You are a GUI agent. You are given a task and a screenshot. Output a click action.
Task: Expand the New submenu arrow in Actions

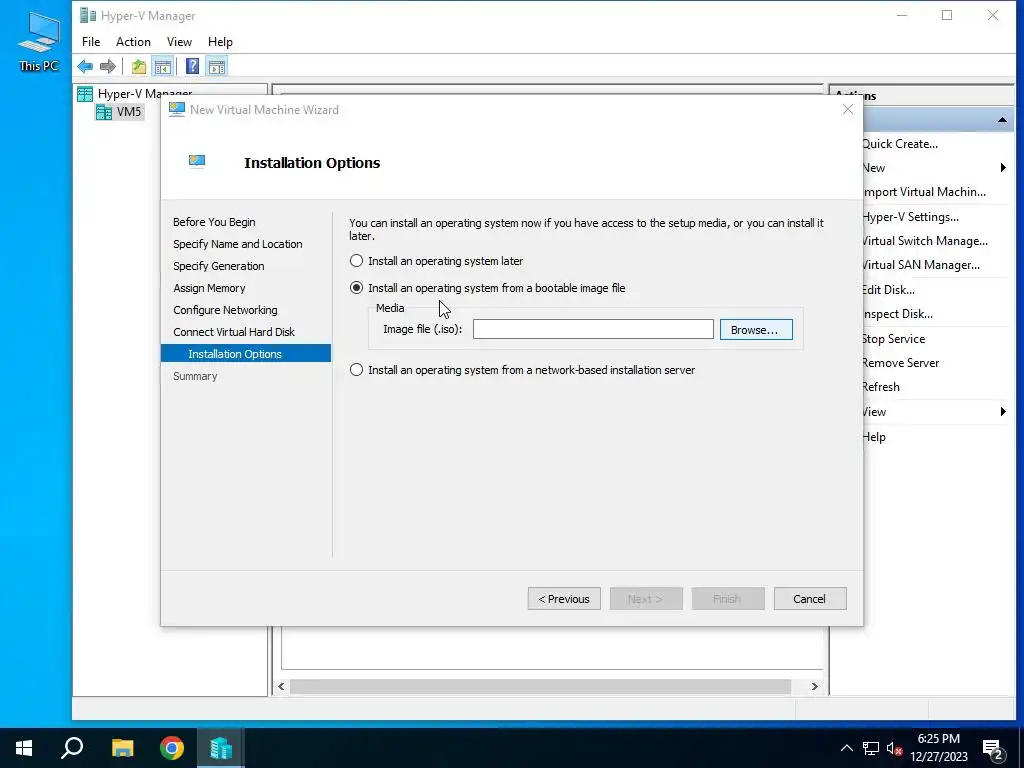click(x=1003, y=168)
